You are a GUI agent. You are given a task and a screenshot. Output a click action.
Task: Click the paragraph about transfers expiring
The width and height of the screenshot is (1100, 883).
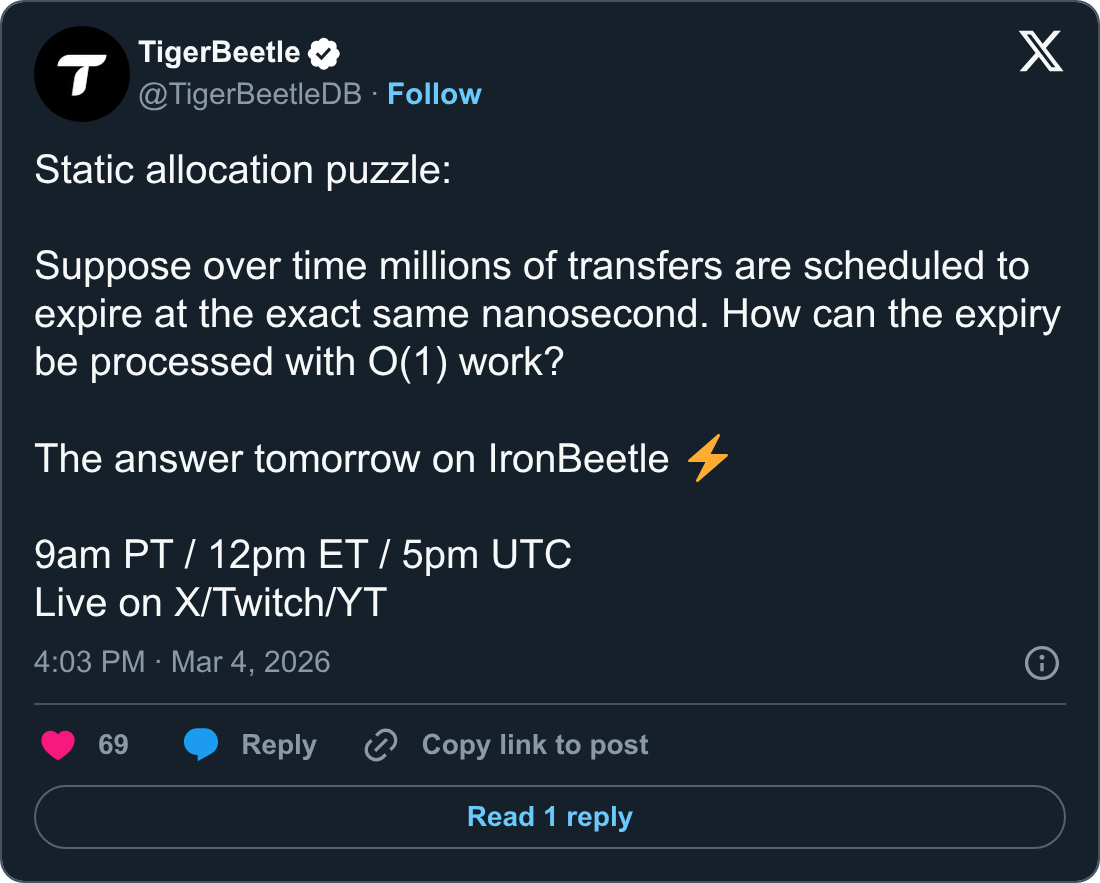tap(545, 314)
